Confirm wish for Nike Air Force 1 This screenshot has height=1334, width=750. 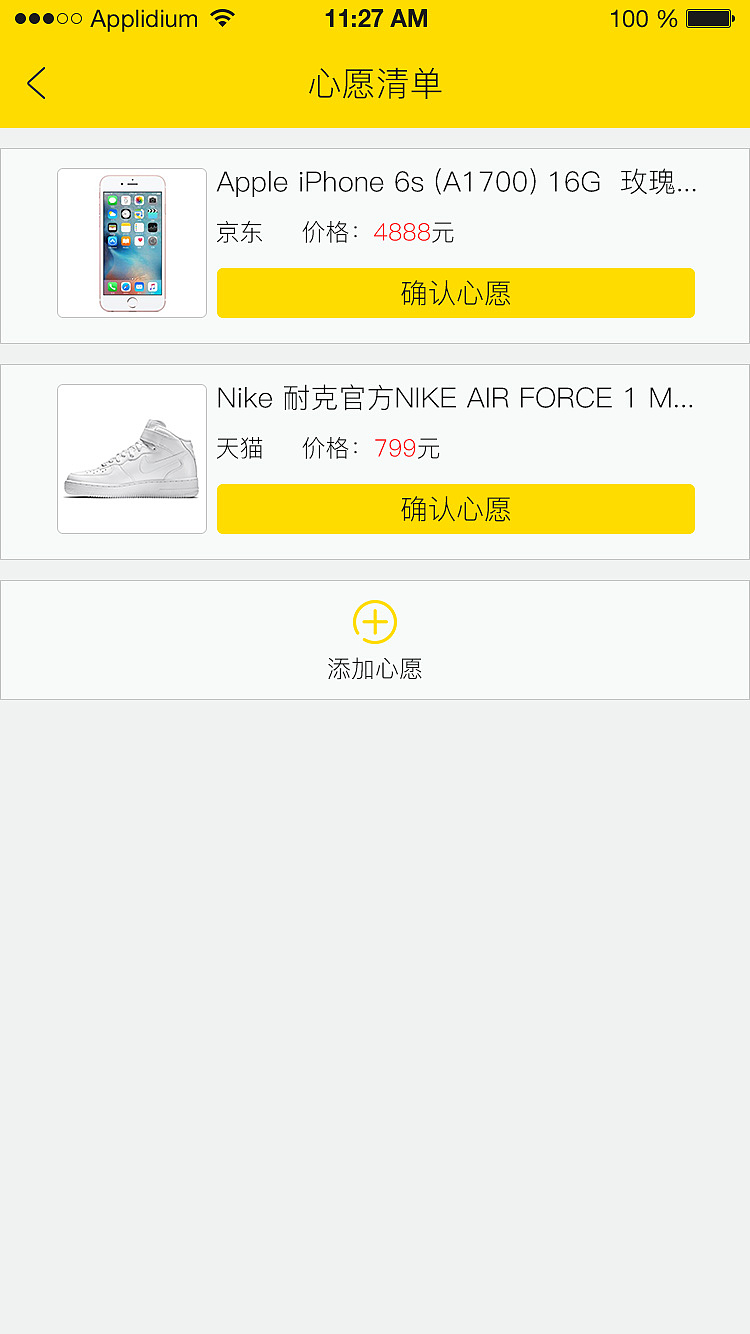coord(456,509)
